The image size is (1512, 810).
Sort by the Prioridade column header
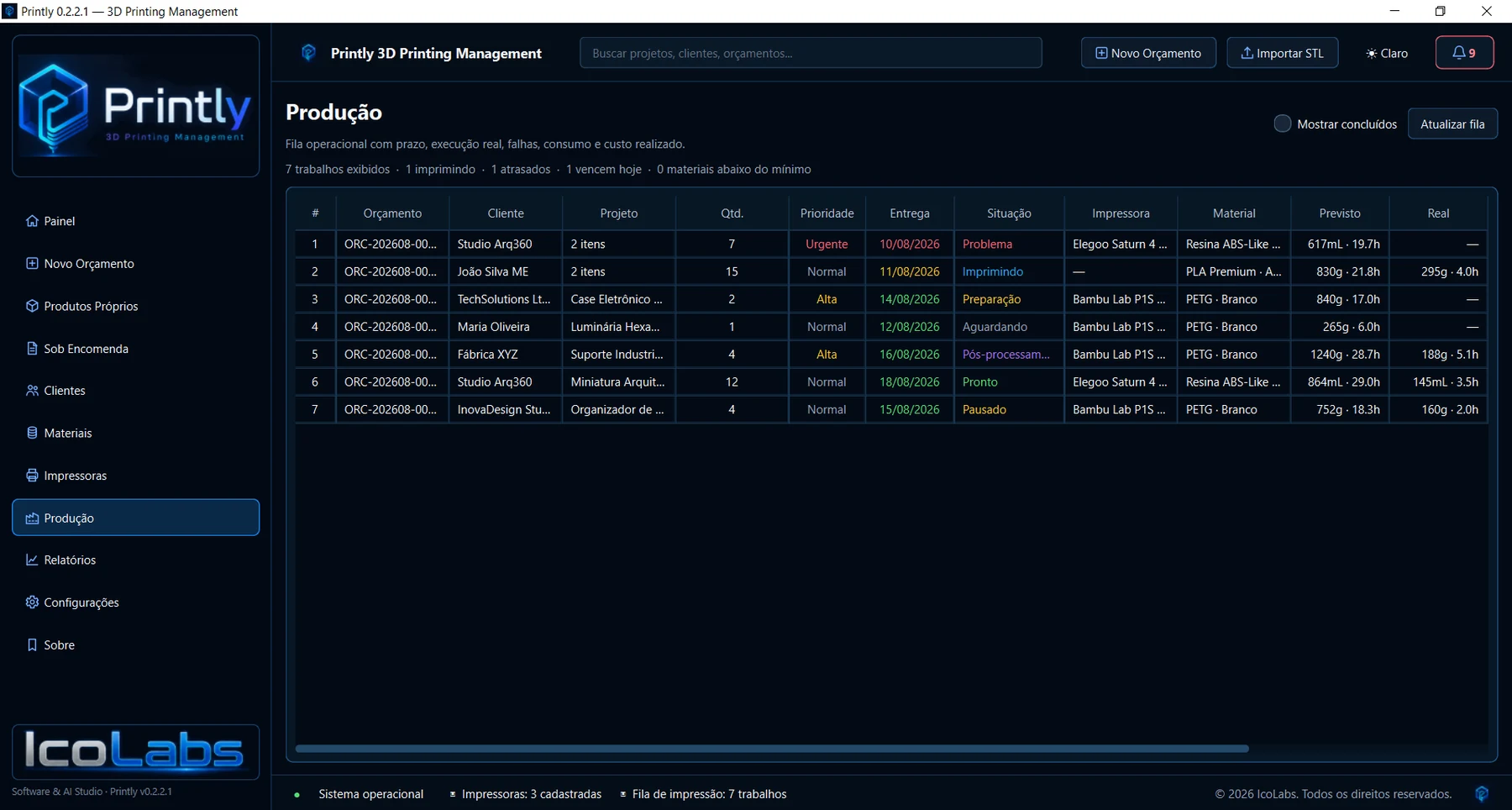point(827,213)
